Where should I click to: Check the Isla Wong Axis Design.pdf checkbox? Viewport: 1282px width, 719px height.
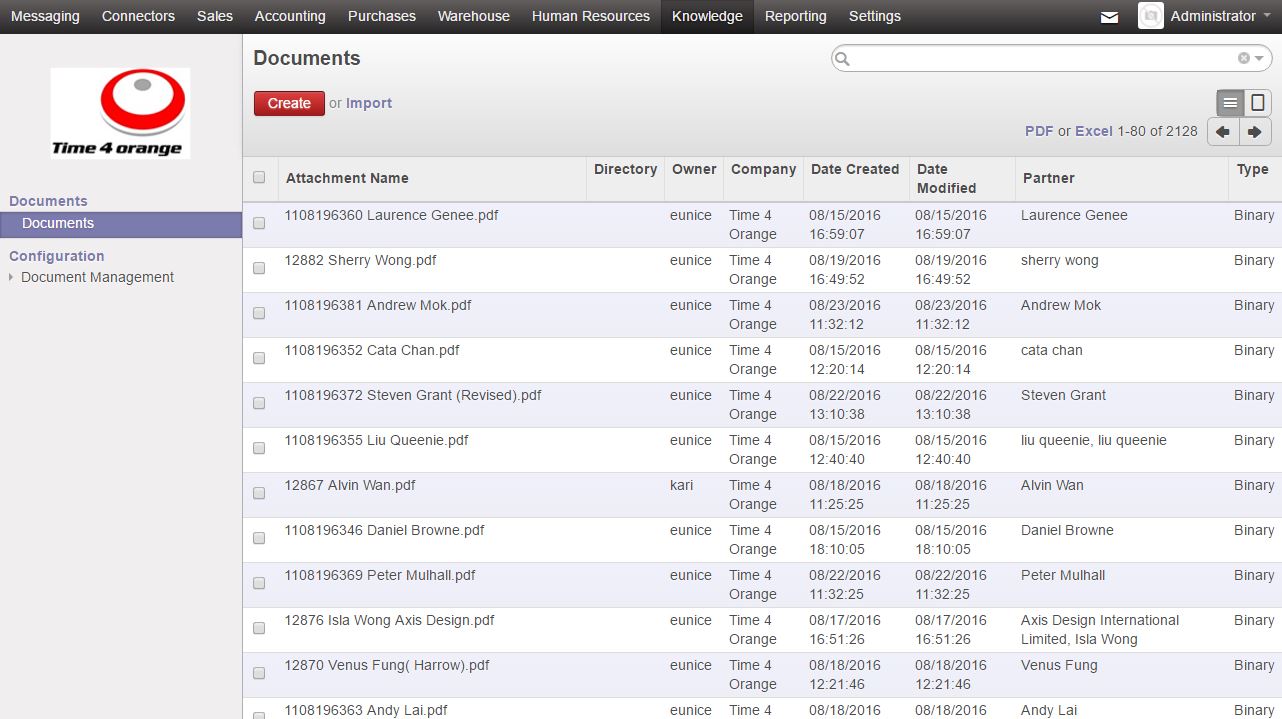[x=259, y=628]
